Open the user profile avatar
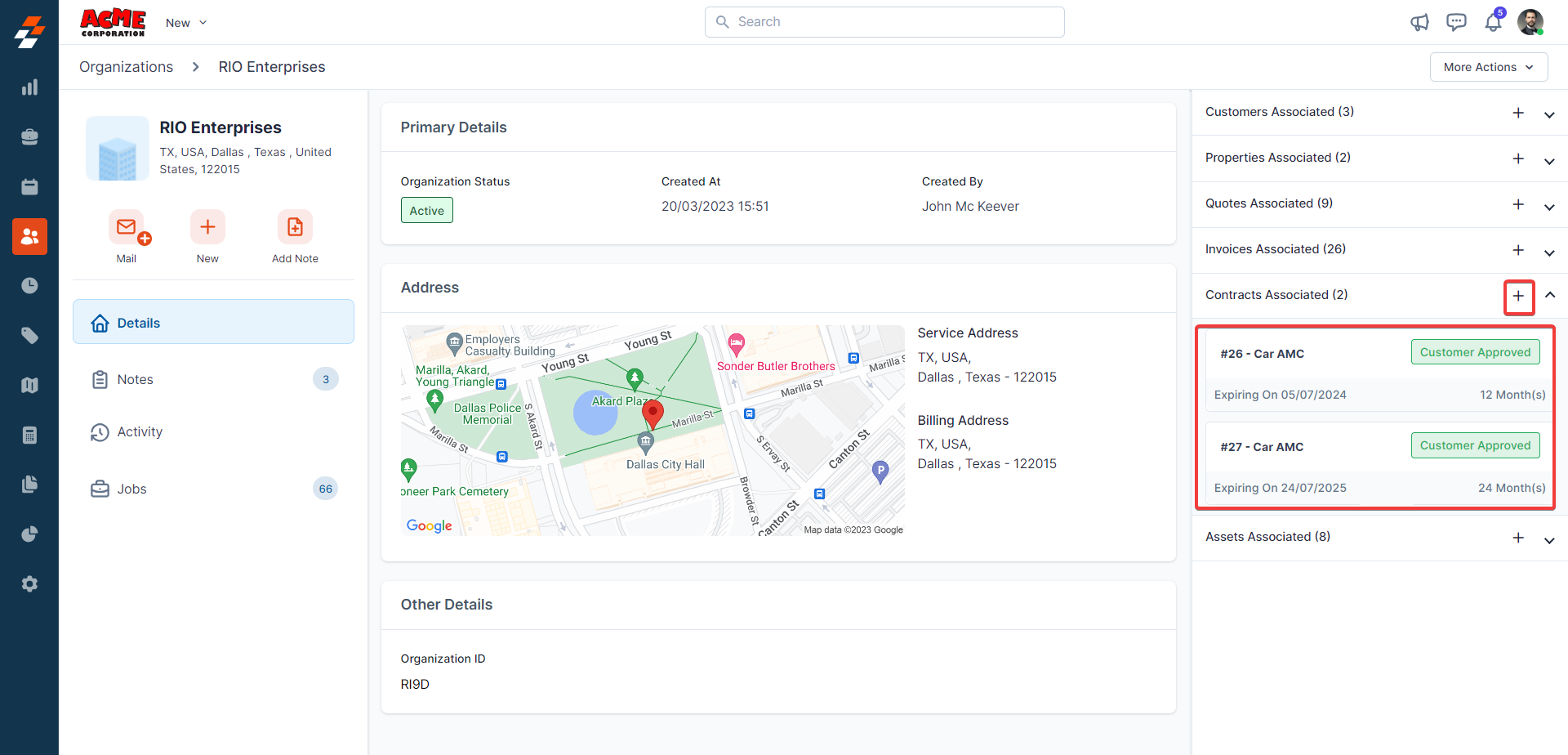Viewport: 1568px width, 755px height. click(x=1530, y=22)
